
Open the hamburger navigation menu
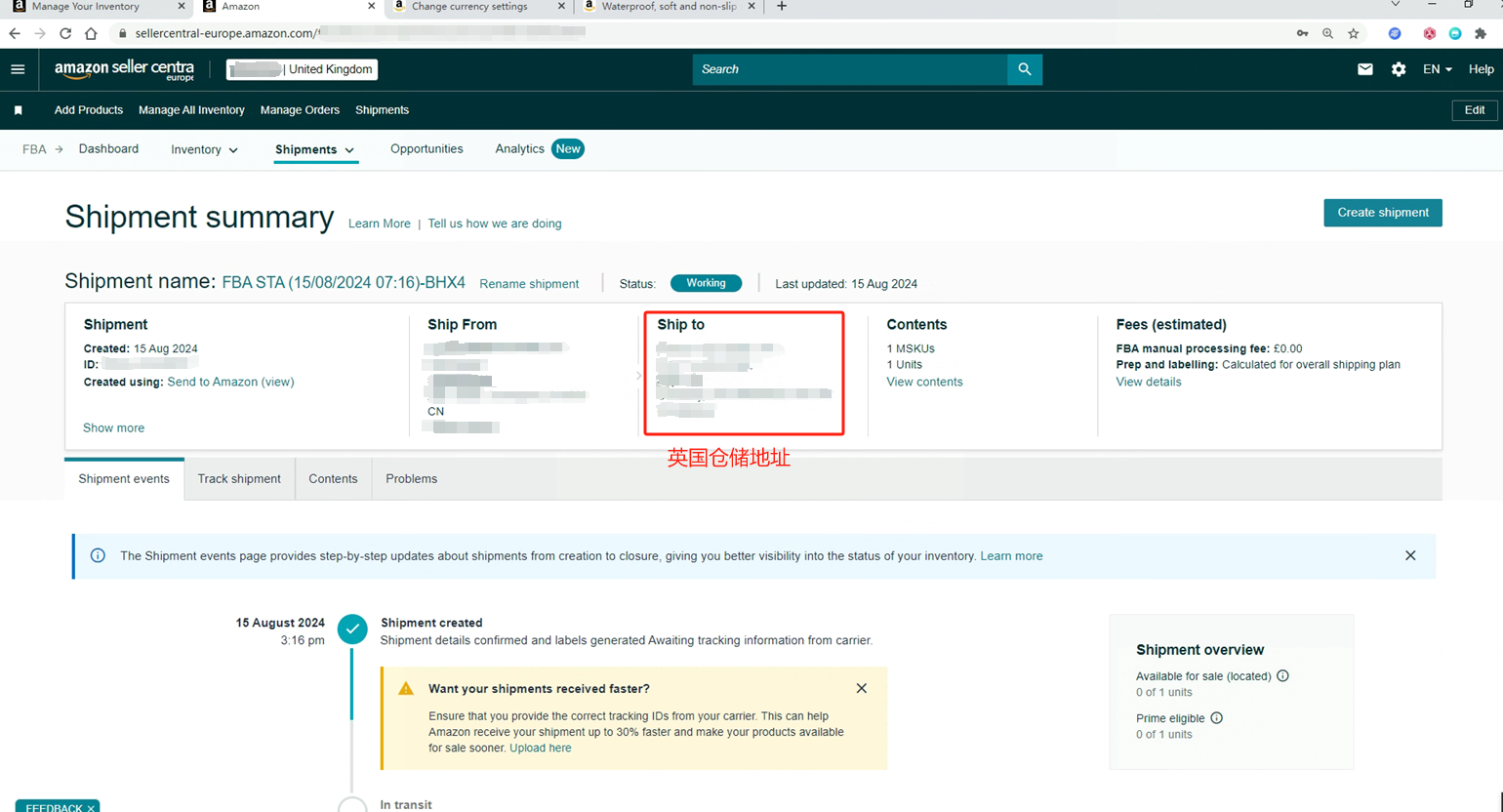18,69
